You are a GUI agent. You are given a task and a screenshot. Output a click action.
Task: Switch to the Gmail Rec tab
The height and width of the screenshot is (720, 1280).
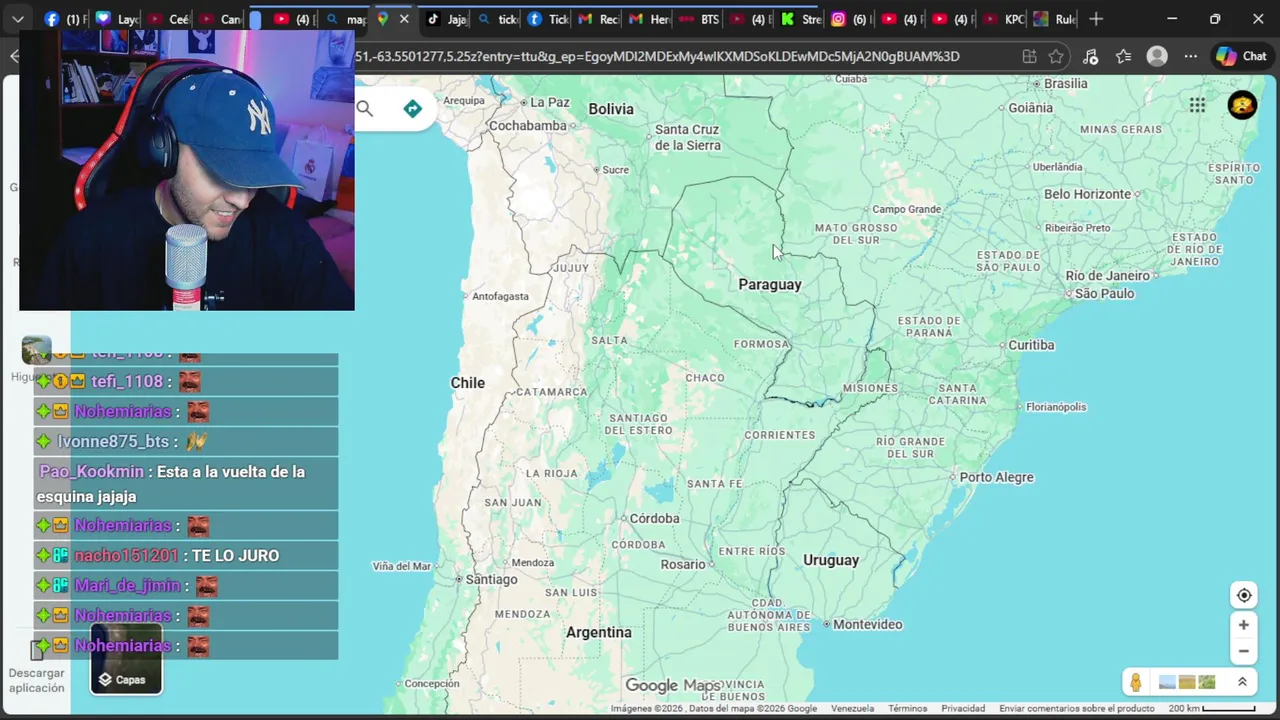(x=598, y=19)
